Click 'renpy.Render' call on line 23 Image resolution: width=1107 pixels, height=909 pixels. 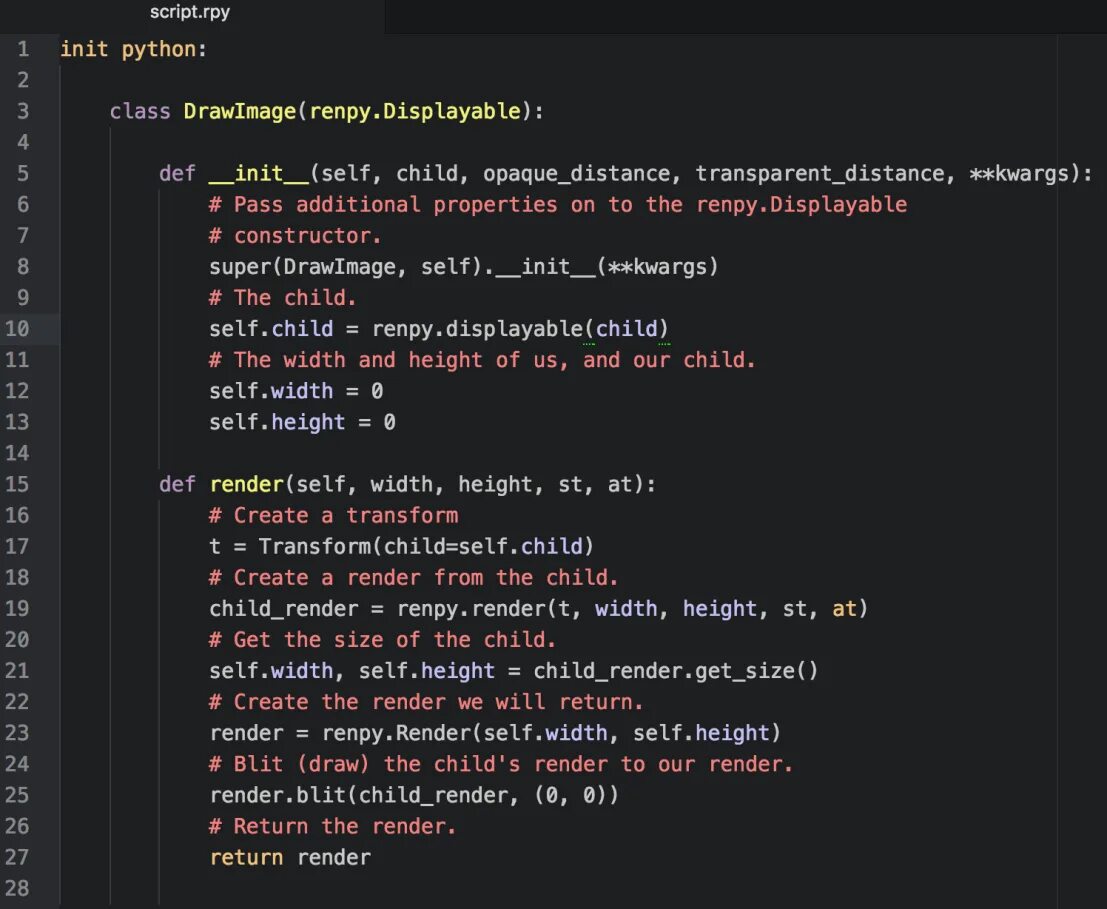[x=396, y=733]
